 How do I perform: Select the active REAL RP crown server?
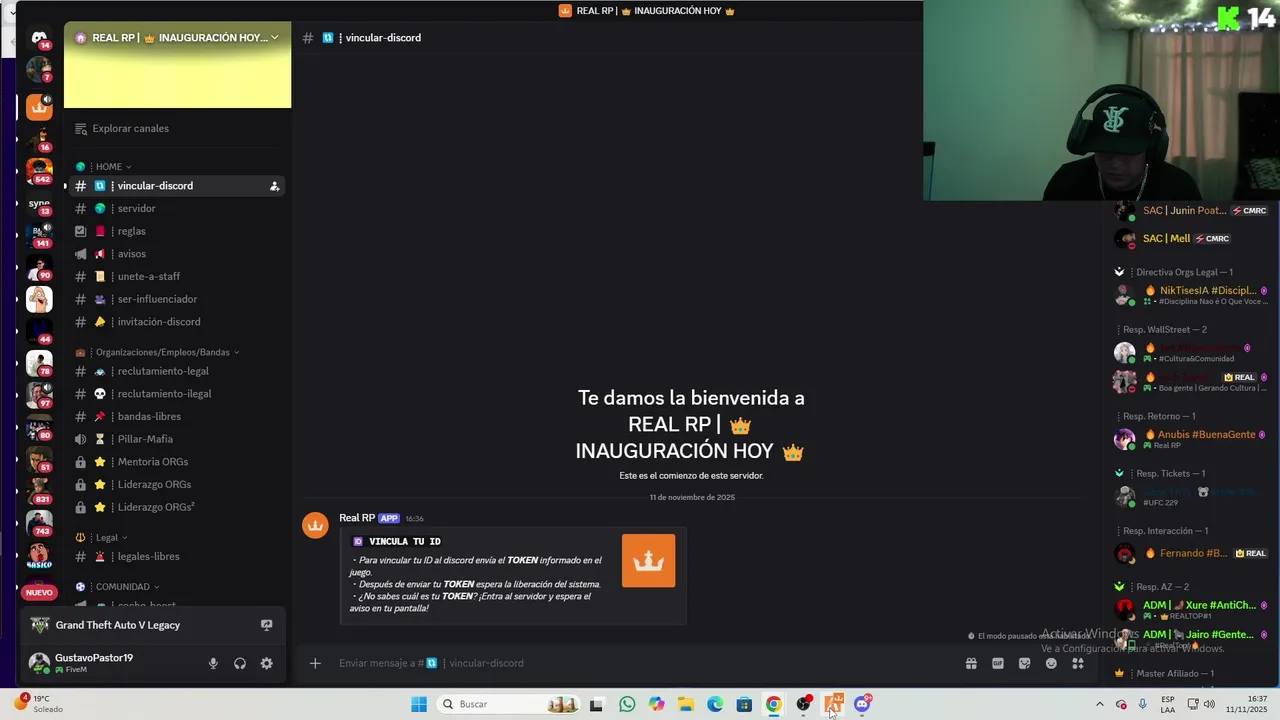coord(39,106)
